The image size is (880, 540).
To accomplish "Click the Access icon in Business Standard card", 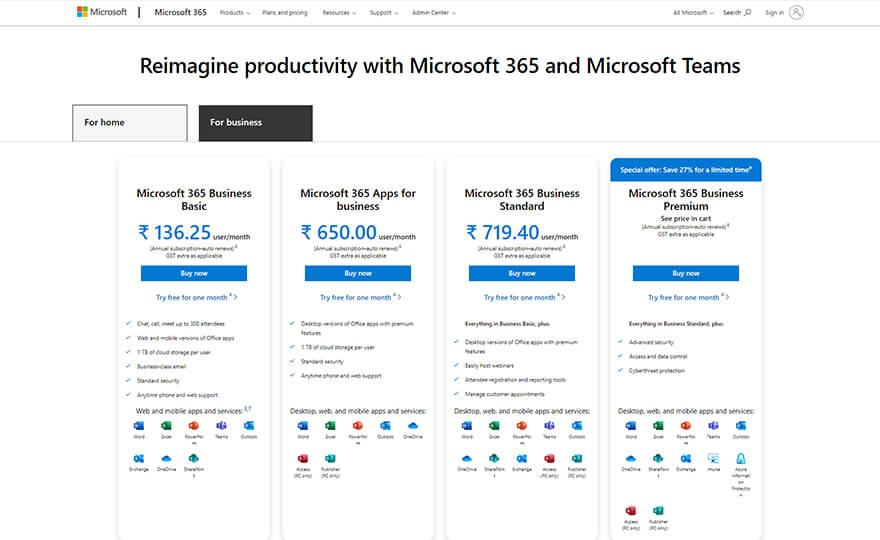I will tap(549, 459).
